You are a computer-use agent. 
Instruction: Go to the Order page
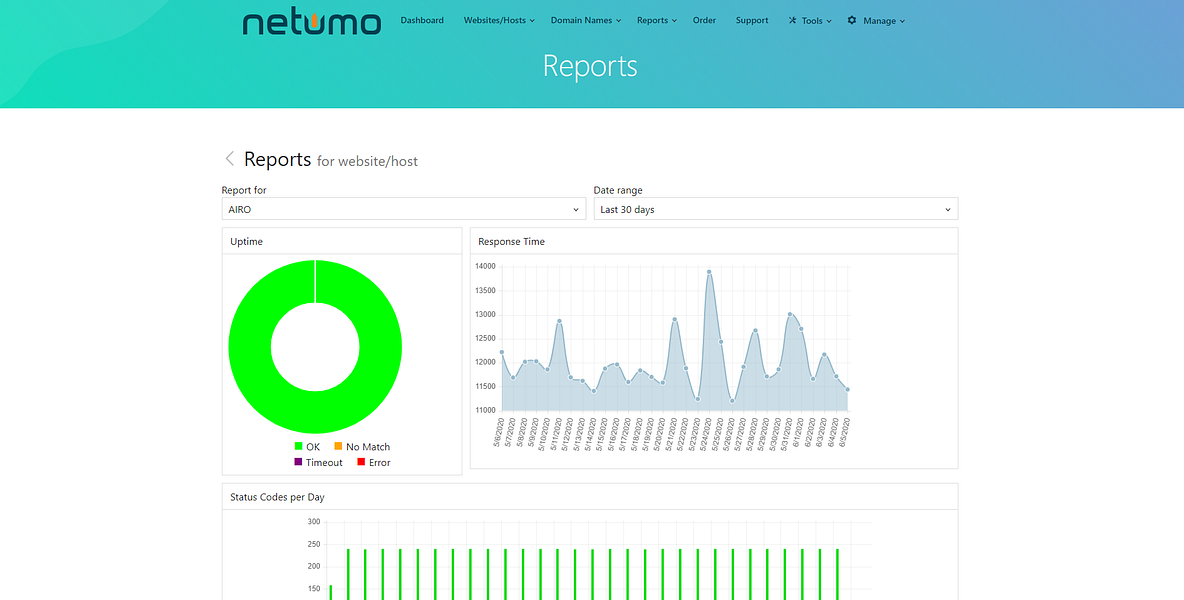(x=705, y=20)
